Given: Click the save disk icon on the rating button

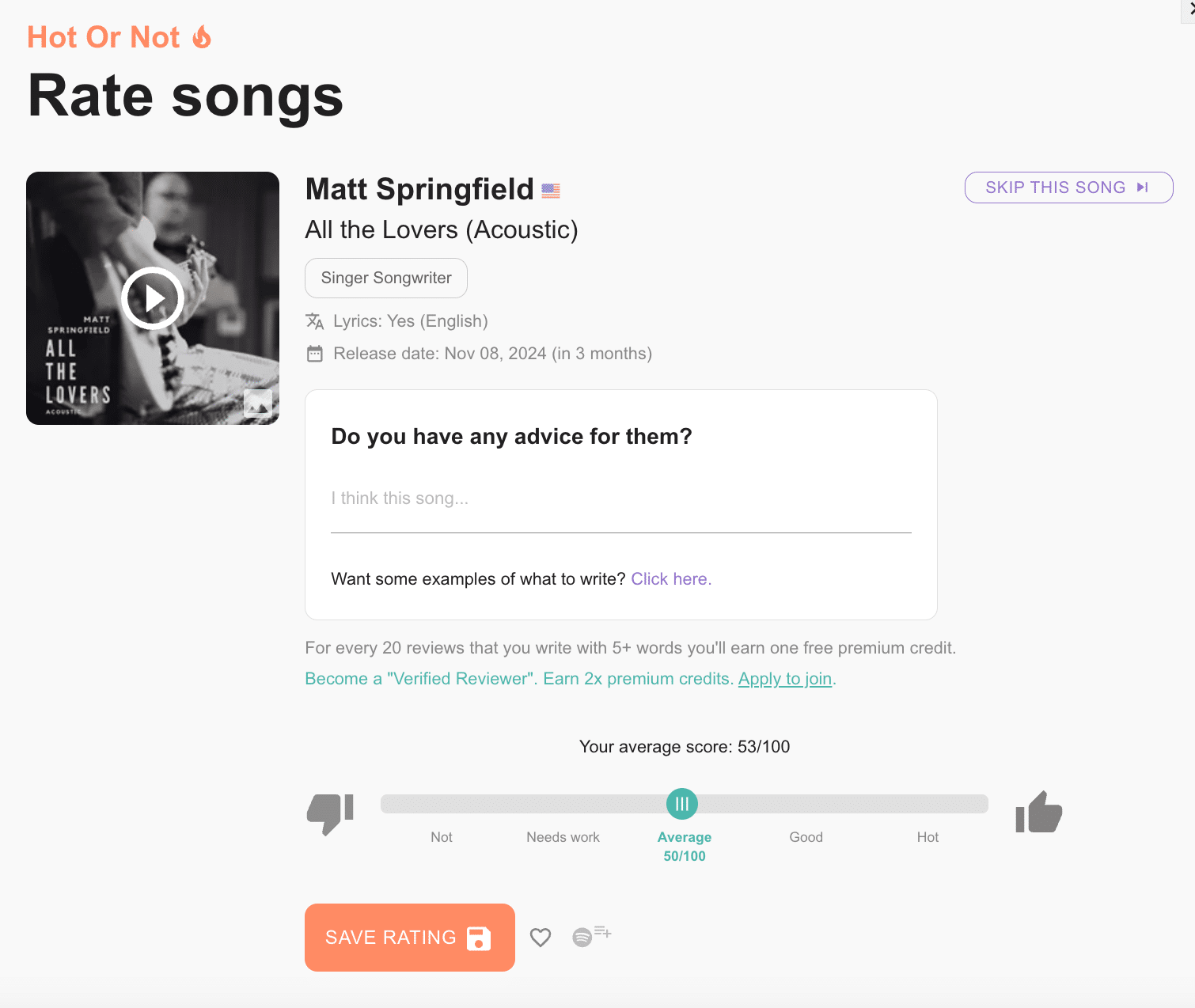Looking at the screenshot, I should [476, 938].
